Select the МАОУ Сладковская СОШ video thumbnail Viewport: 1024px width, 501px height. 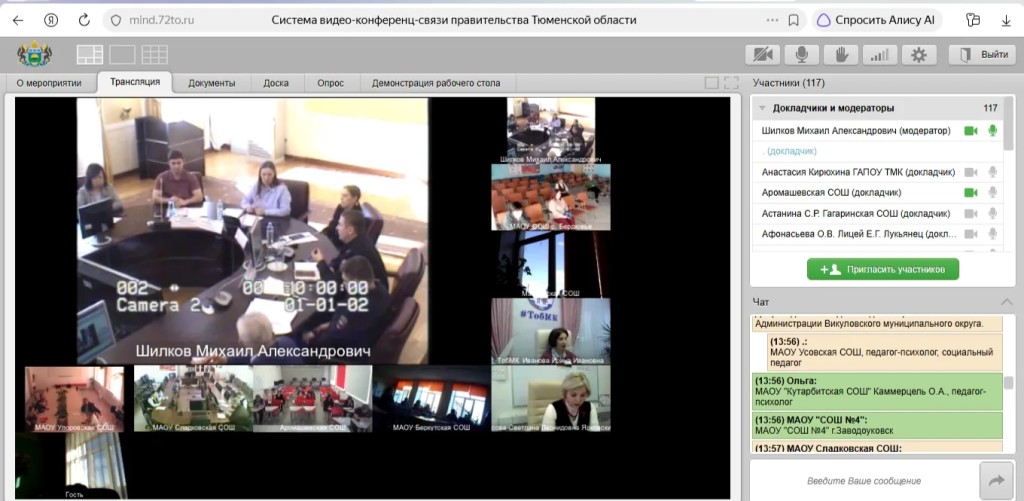[193, 398]
